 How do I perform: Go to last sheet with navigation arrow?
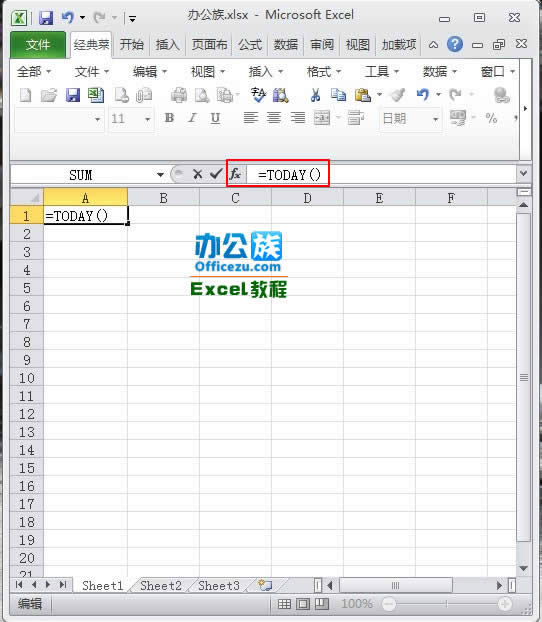coord(63,584)
